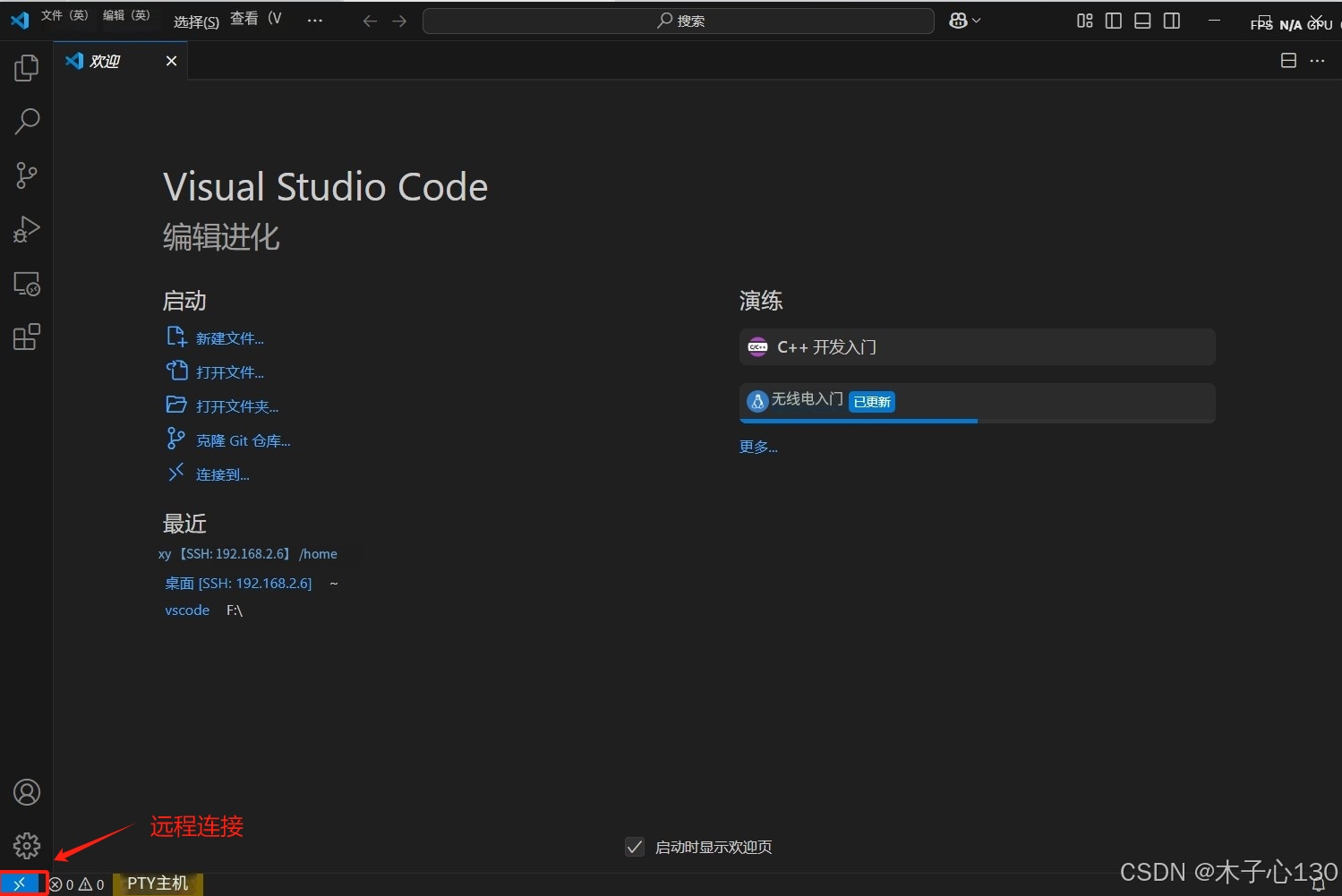Toggle the bottom panel
The height and width of the screenshot is (896, 1342).
1142,21
